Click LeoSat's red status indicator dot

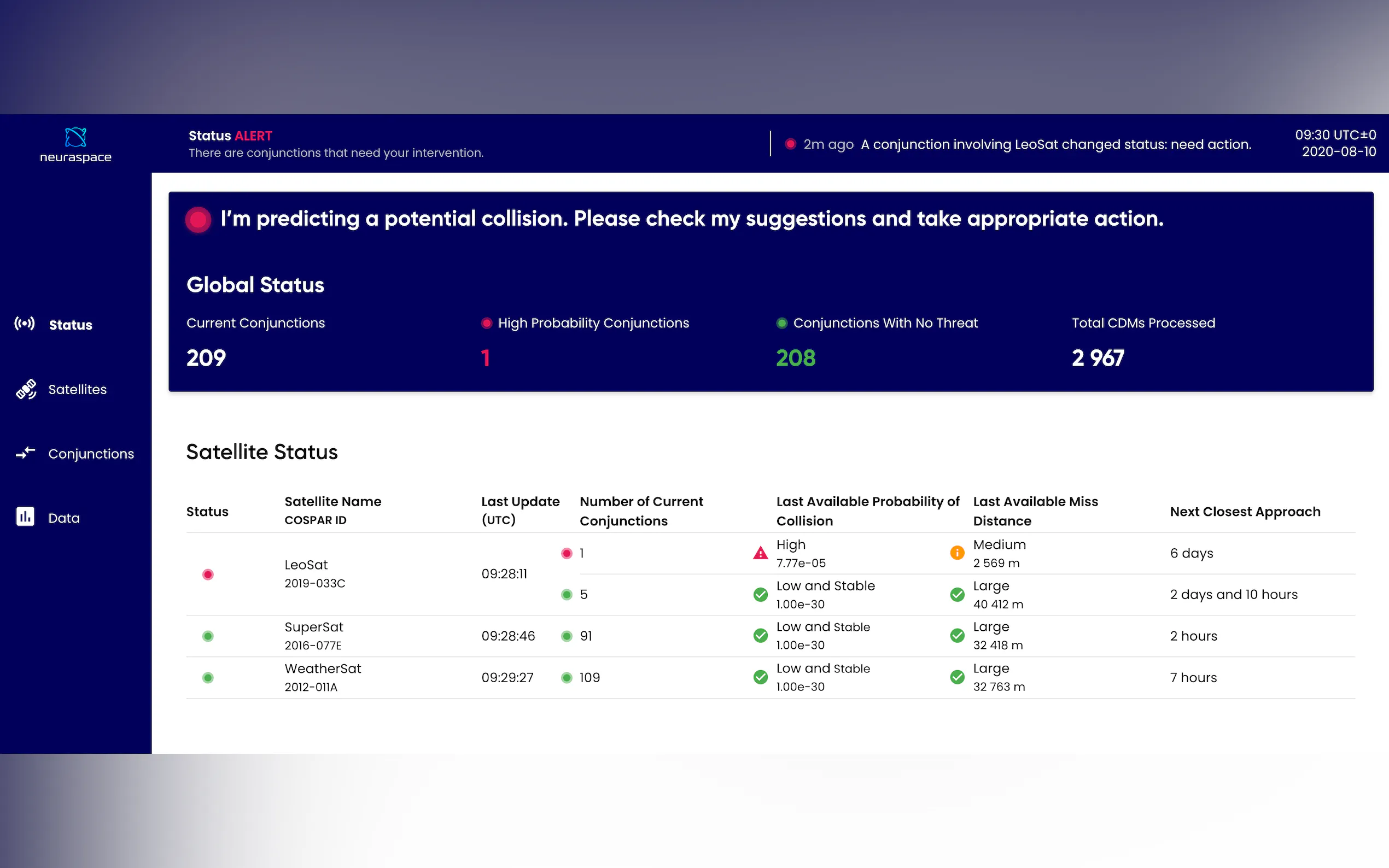[x=208, y=574]
